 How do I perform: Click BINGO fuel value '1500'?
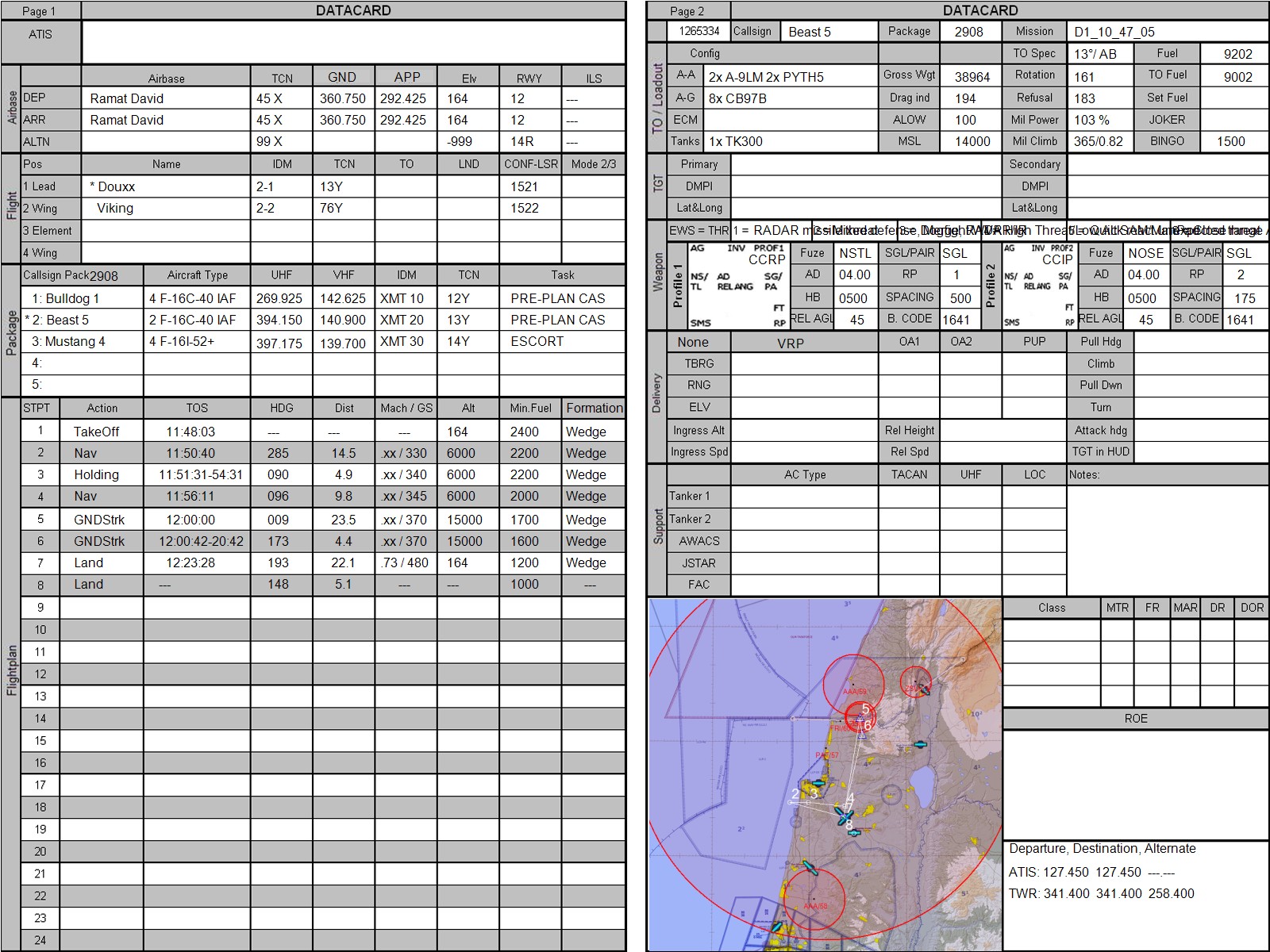(1230, 141)
